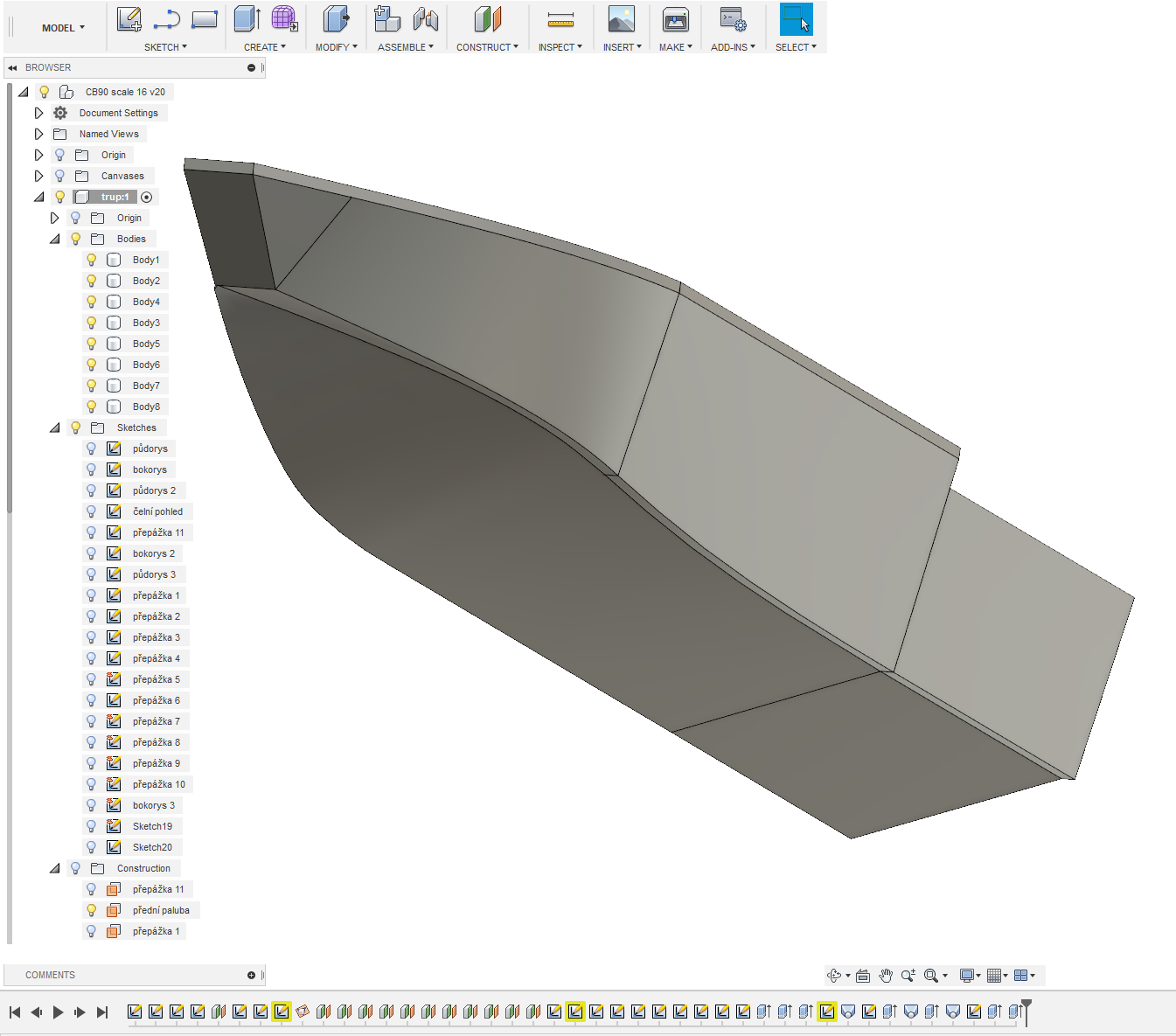Open the MODIFY menu

pyautogui.click(x=336, y=47)
